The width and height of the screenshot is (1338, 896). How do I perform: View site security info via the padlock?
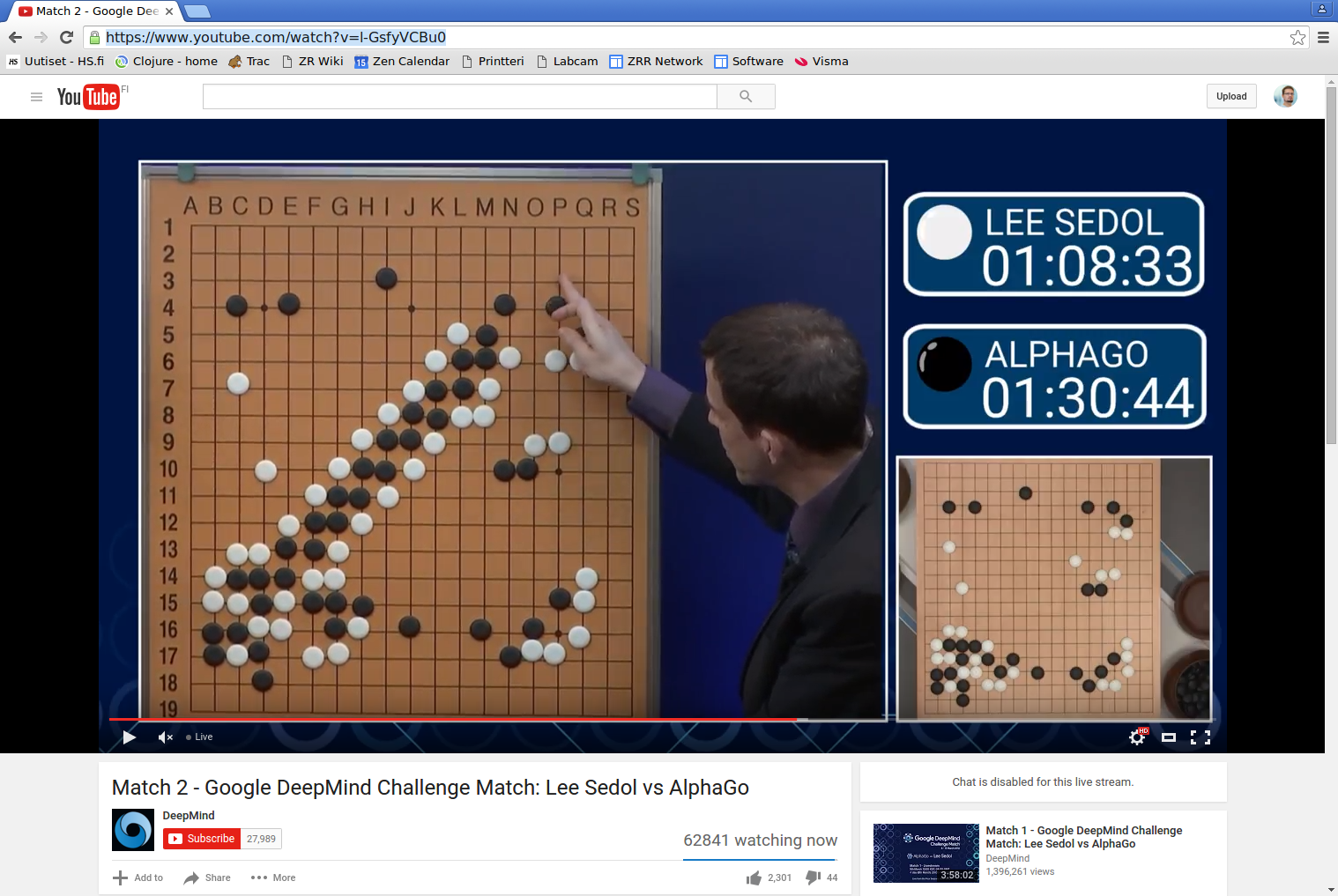coord(95,37)
